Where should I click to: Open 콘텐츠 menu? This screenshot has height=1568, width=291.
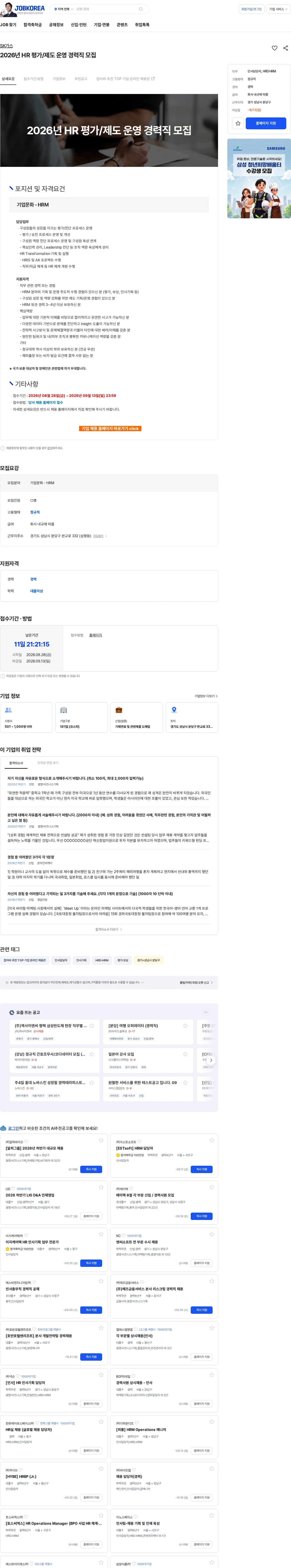(x=122, y=25)
